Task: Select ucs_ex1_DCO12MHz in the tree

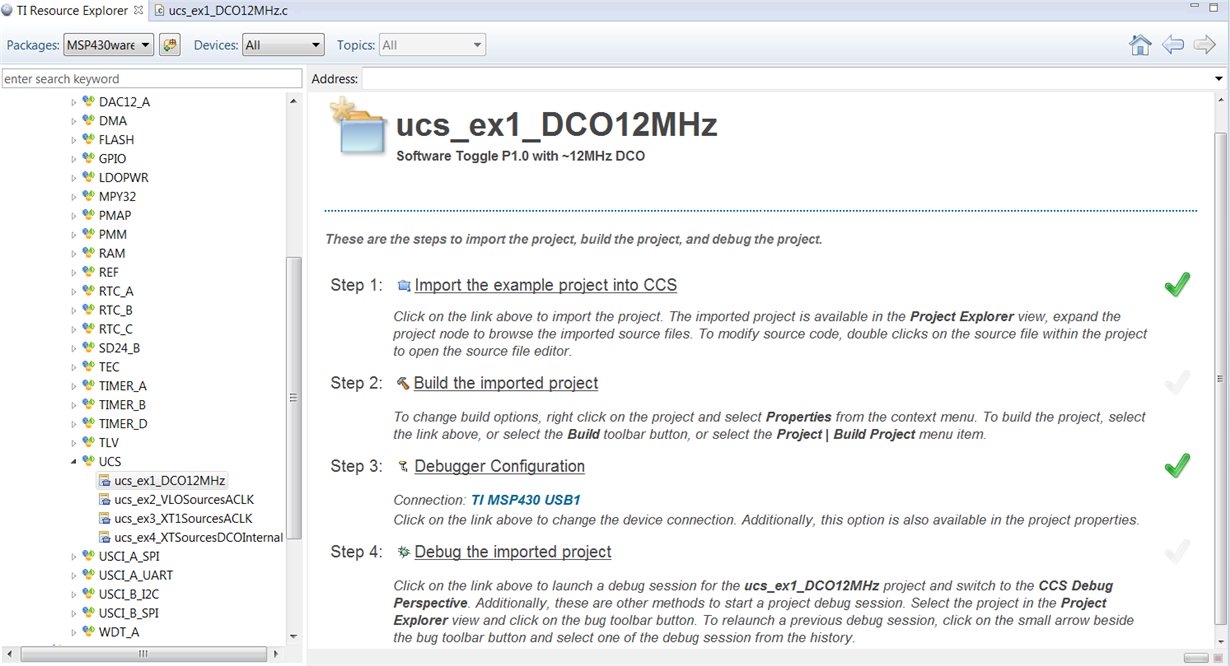Action: [170, 481]
